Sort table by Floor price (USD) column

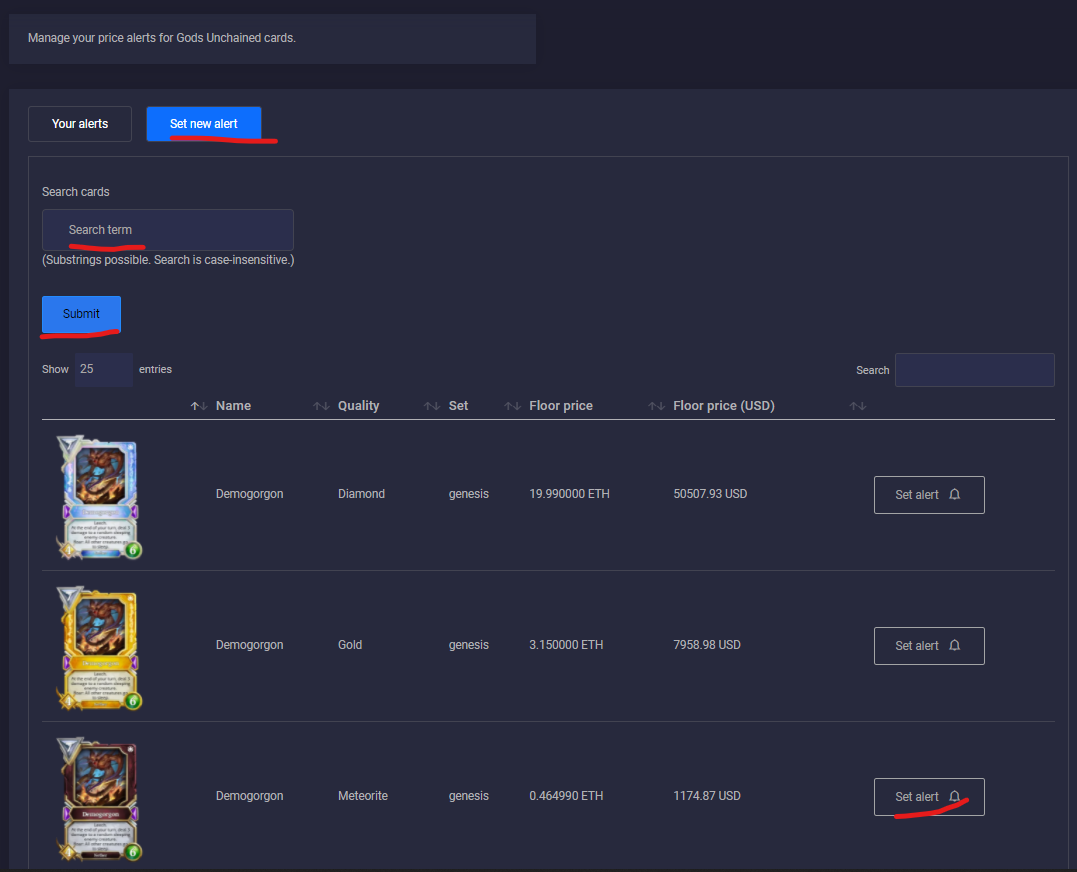point(723,406)
